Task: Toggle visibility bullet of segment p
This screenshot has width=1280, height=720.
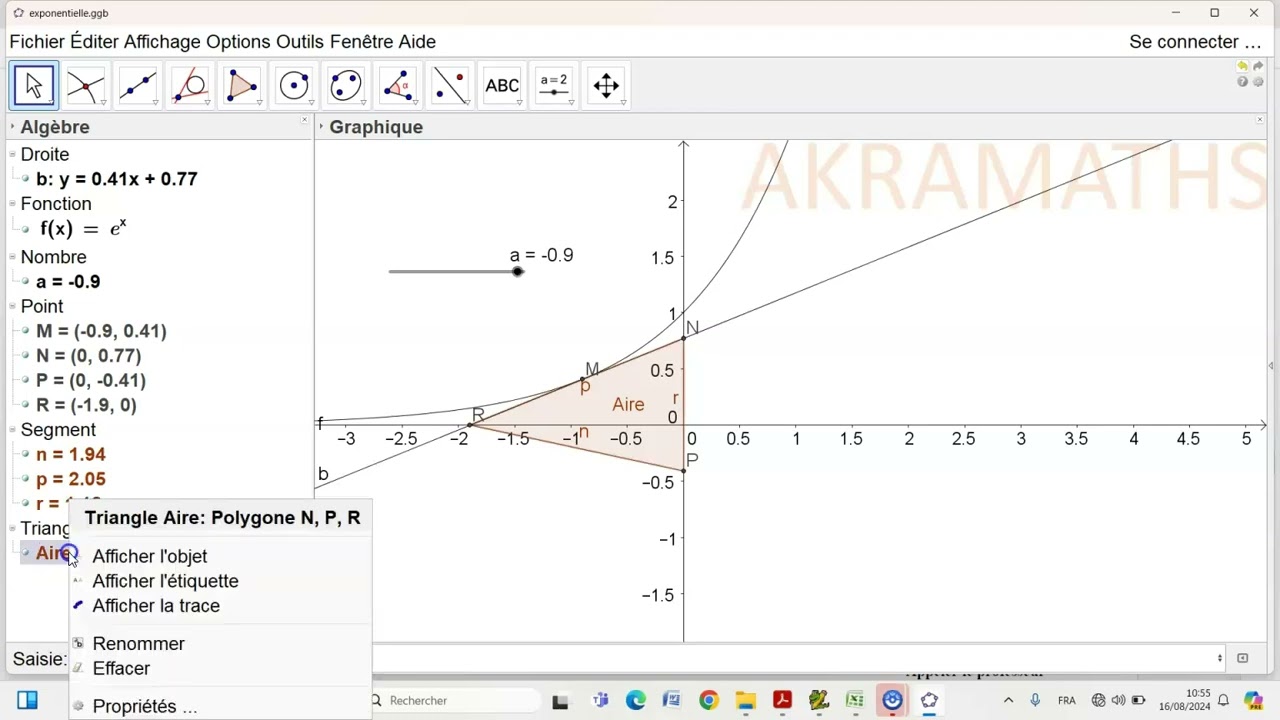Action: click(26, 480)
